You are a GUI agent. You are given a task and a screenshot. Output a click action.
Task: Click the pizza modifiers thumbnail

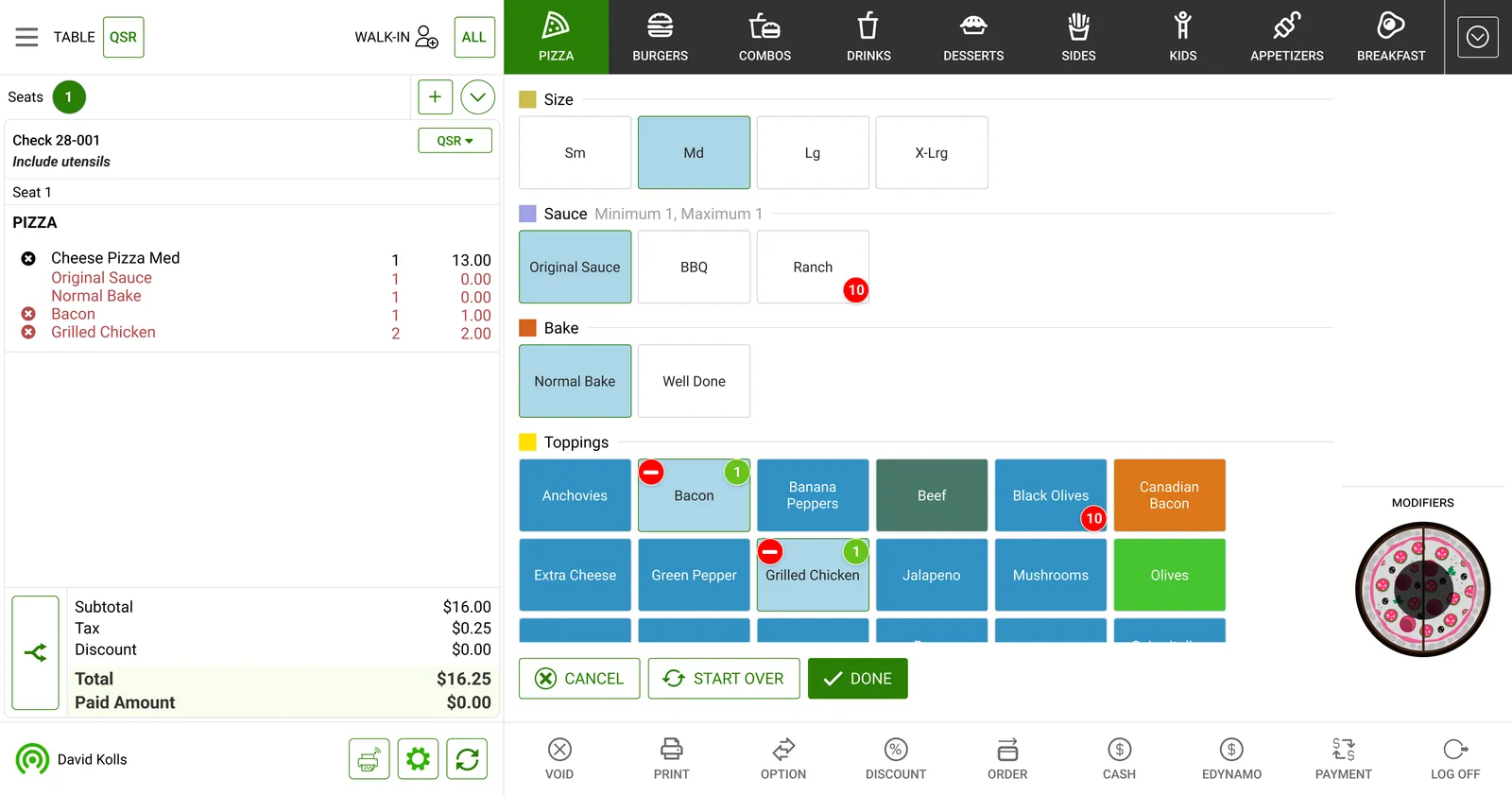(x=1422, y=589)
